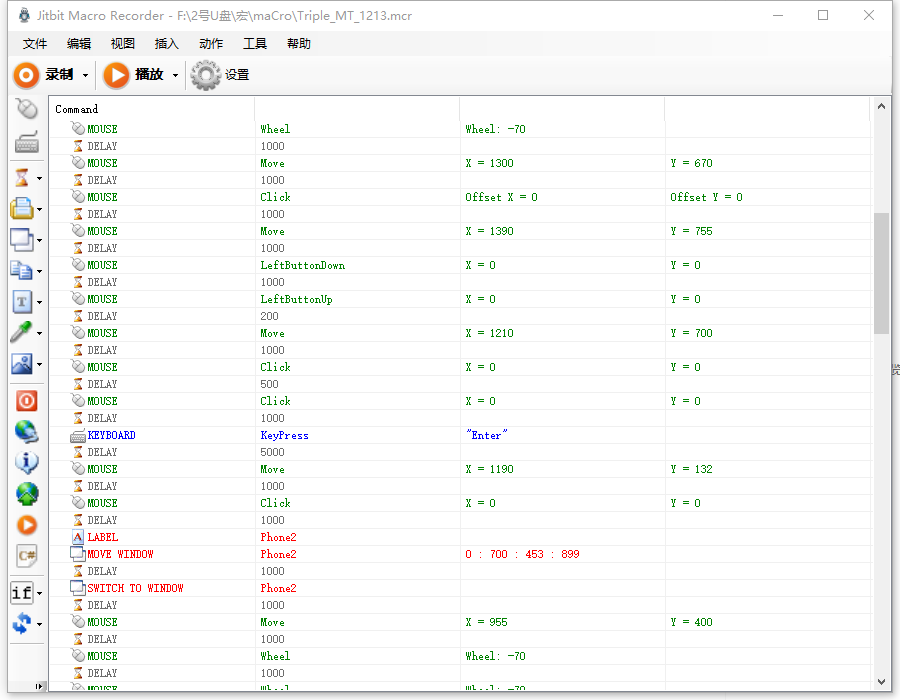The image size is (900, 700).
Task: Click the globe with mouse open-URL icon
Action: [26, 431]
